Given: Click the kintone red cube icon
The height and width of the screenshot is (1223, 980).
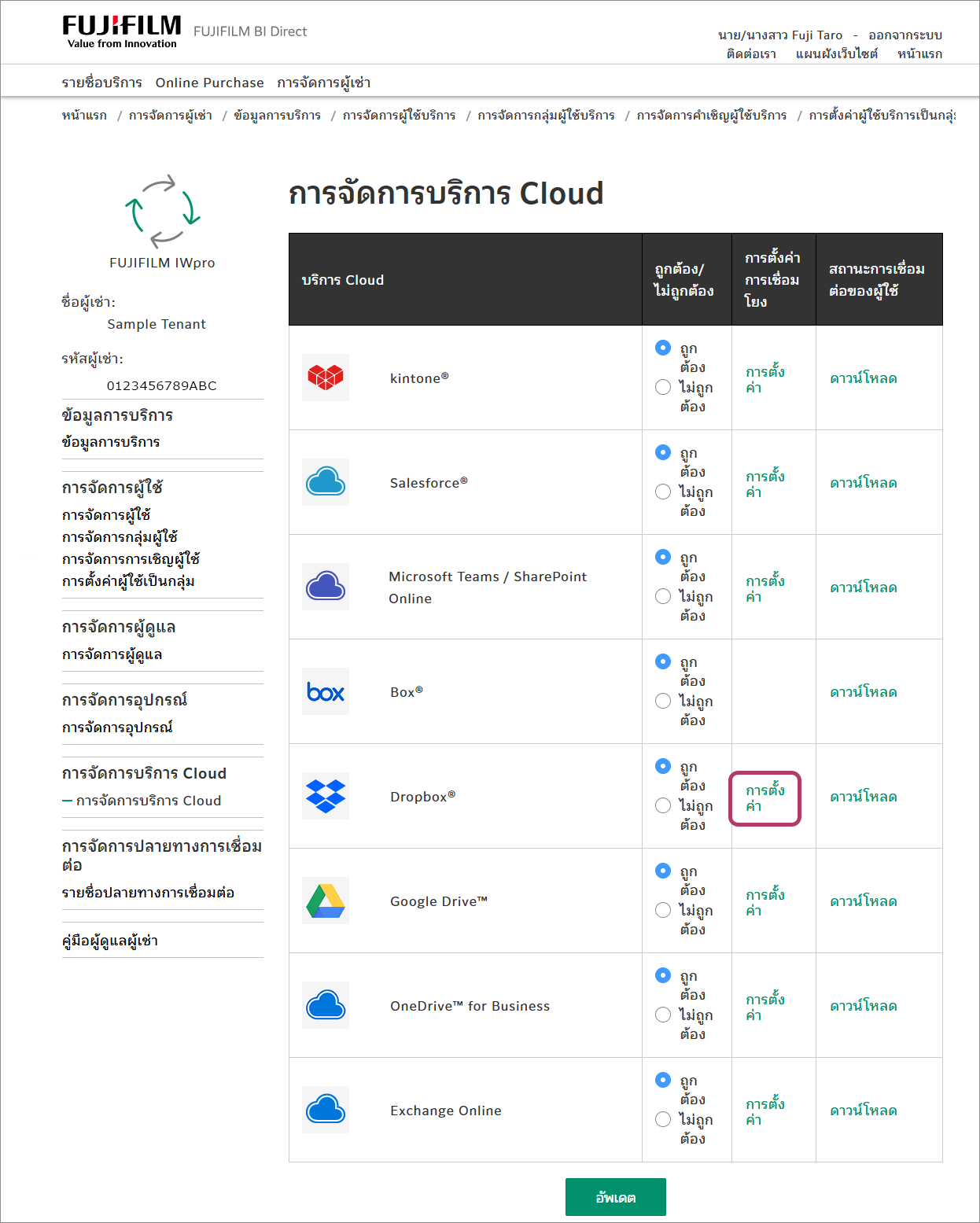Looking at the screenshot, I should pos(326,378).
